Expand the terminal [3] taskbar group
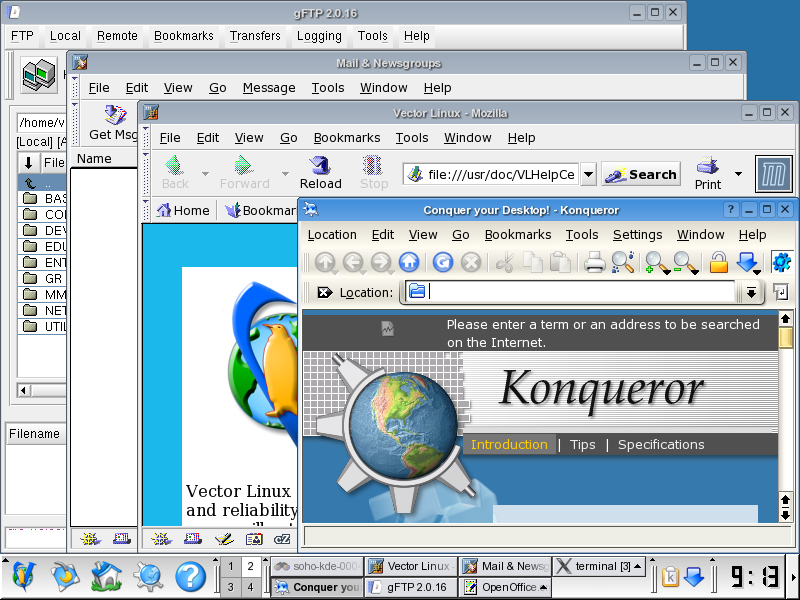Viewport: 800px width, 600px height. (638, 566)
